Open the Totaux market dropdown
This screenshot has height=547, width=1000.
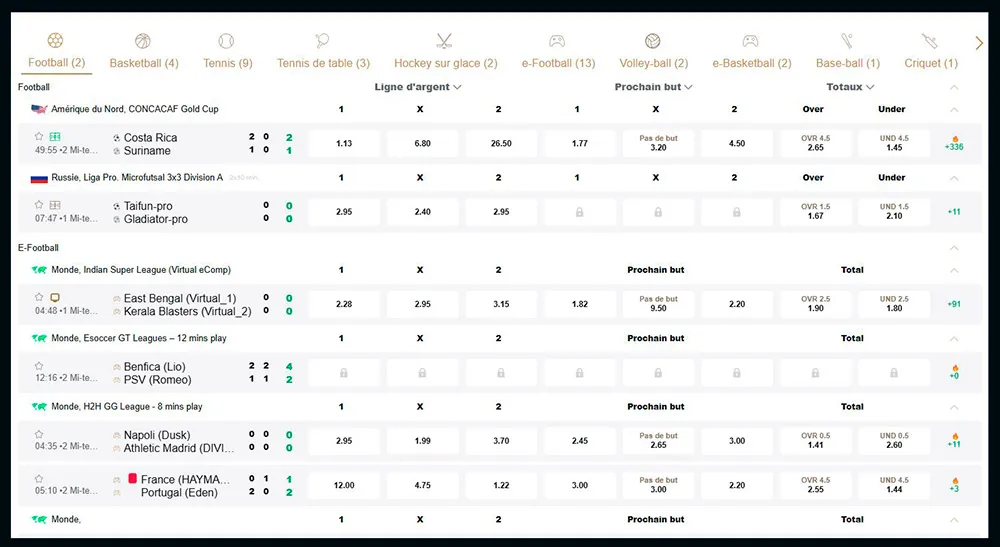tap(851, 87)
